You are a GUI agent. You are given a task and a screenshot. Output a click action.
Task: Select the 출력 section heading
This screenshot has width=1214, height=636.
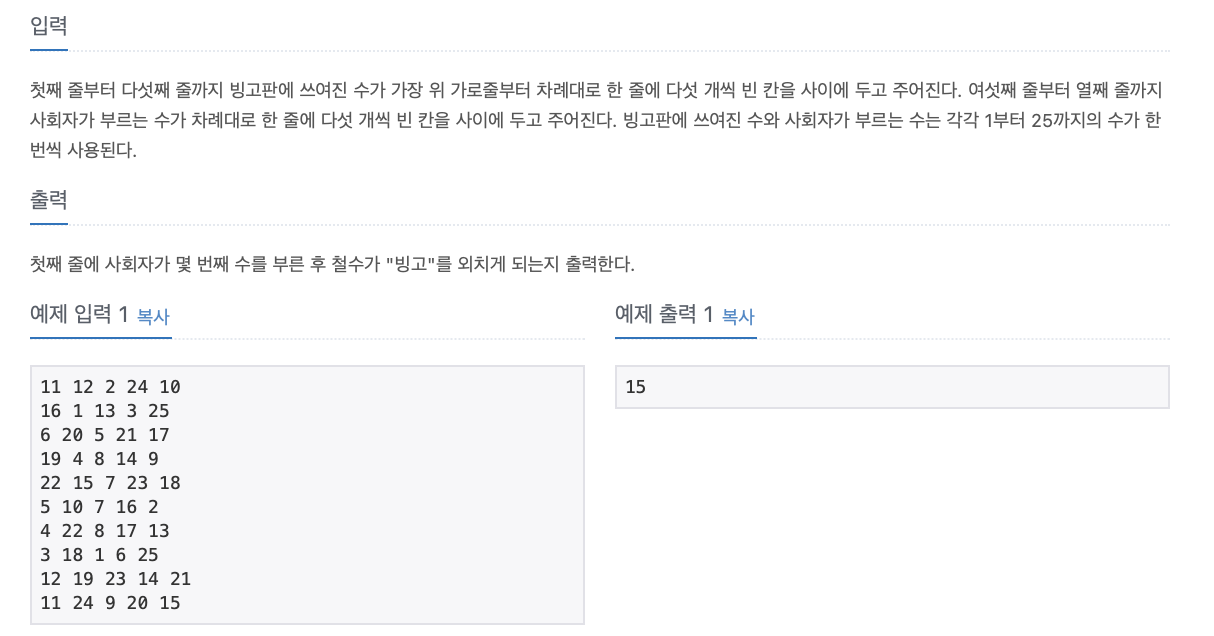[x=47, y=198]
